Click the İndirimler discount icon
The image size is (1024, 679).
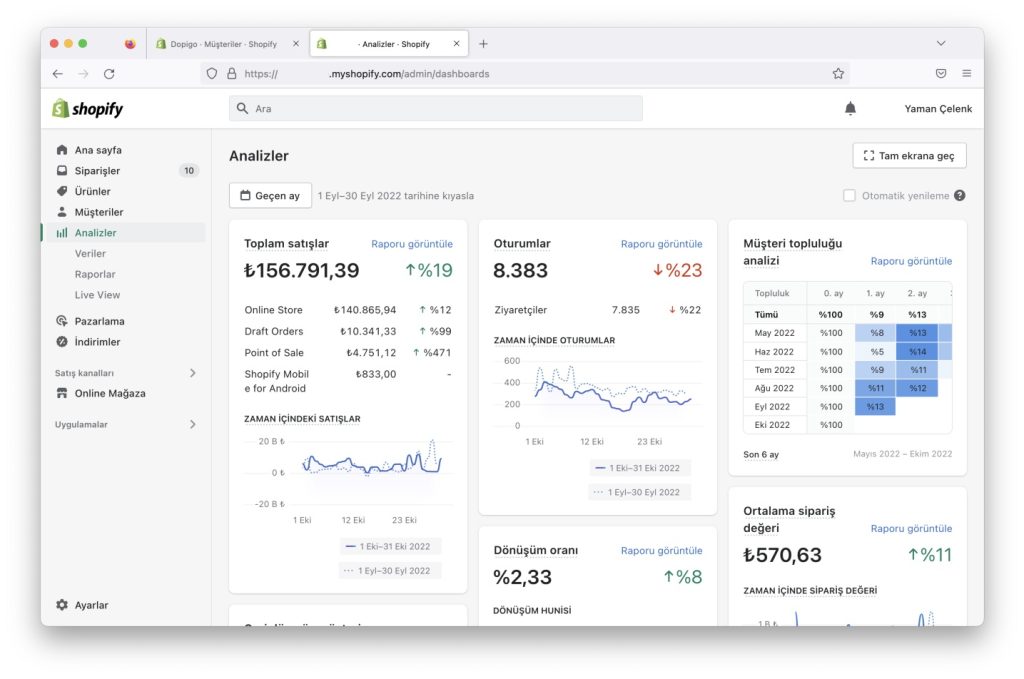click(62, 342)
